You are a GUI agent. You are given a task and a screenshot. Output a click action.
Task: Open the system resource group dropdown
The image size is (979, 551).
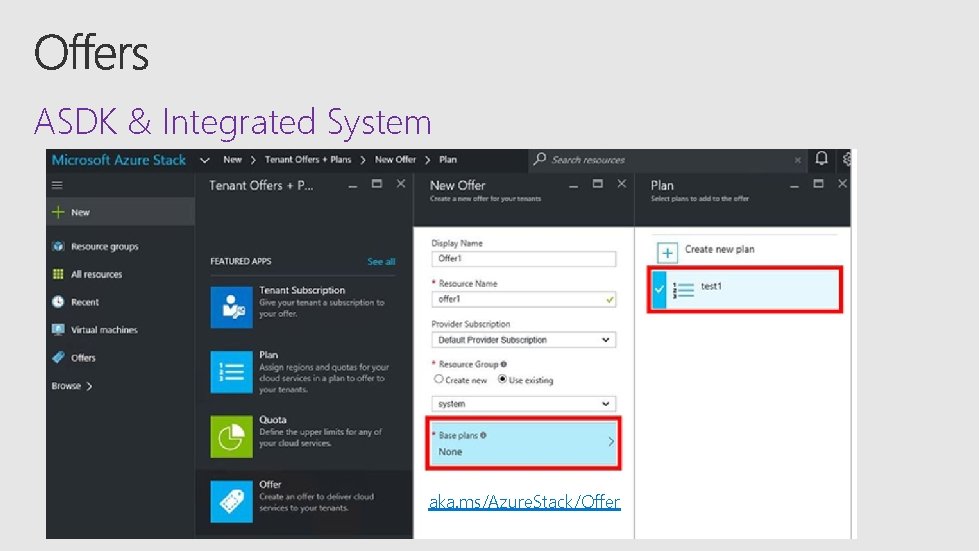[x=523, y=404]
